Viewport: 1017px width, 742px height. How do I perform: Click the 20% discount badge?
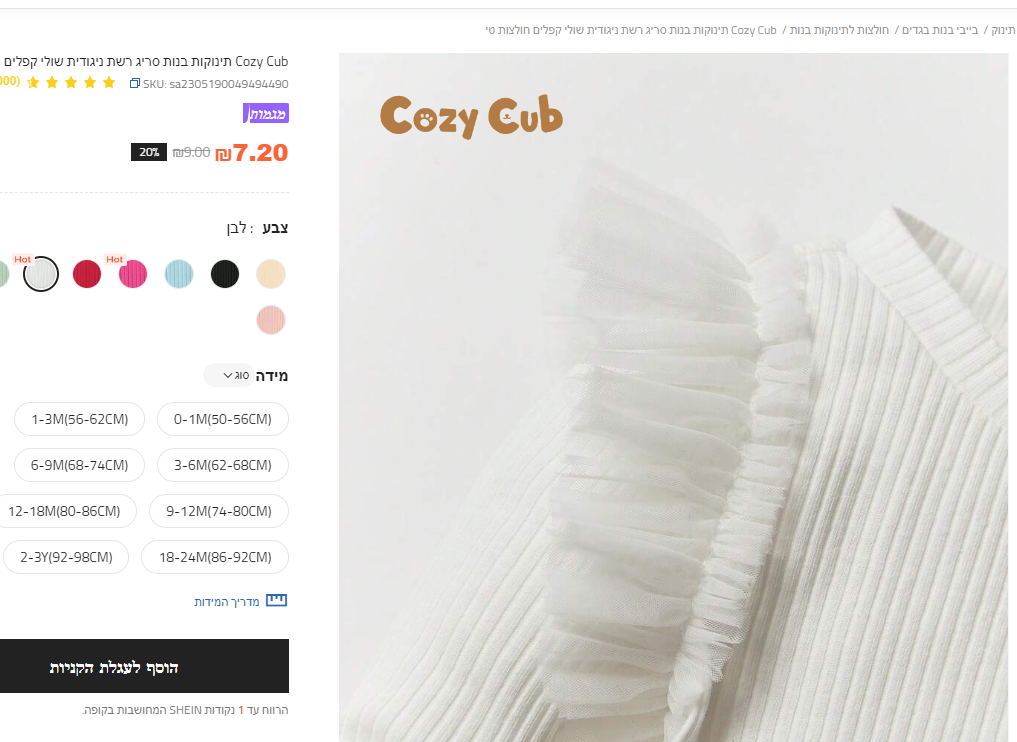coord(149,152)
